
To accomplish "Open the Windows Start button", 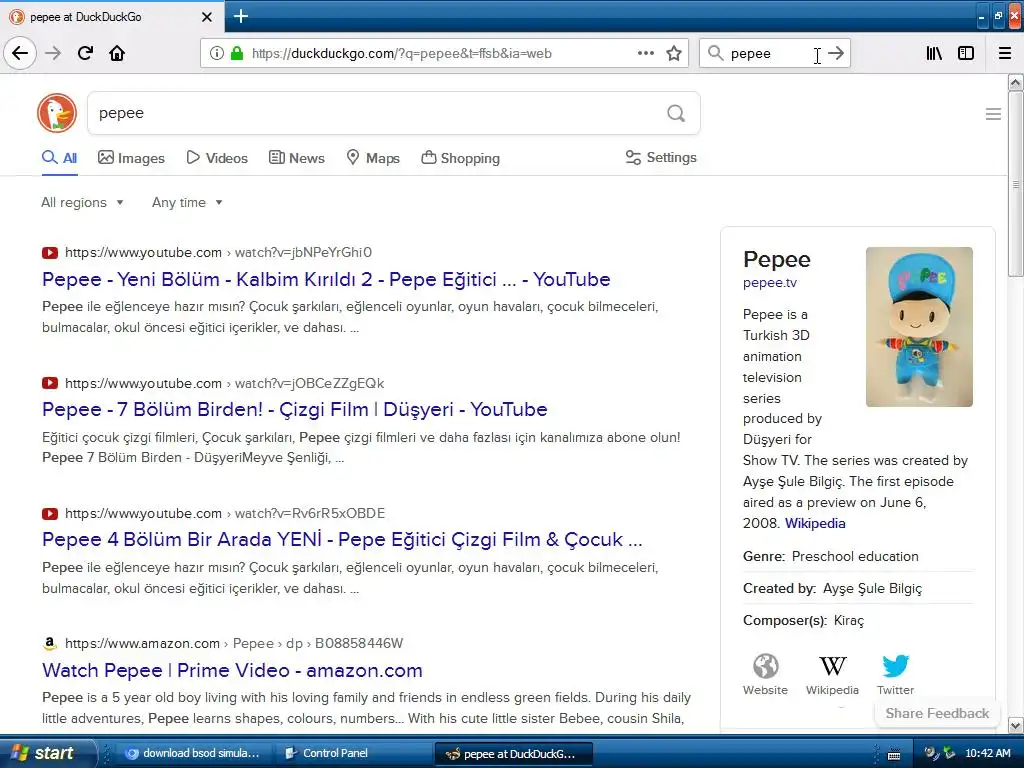I will [46, 753].
